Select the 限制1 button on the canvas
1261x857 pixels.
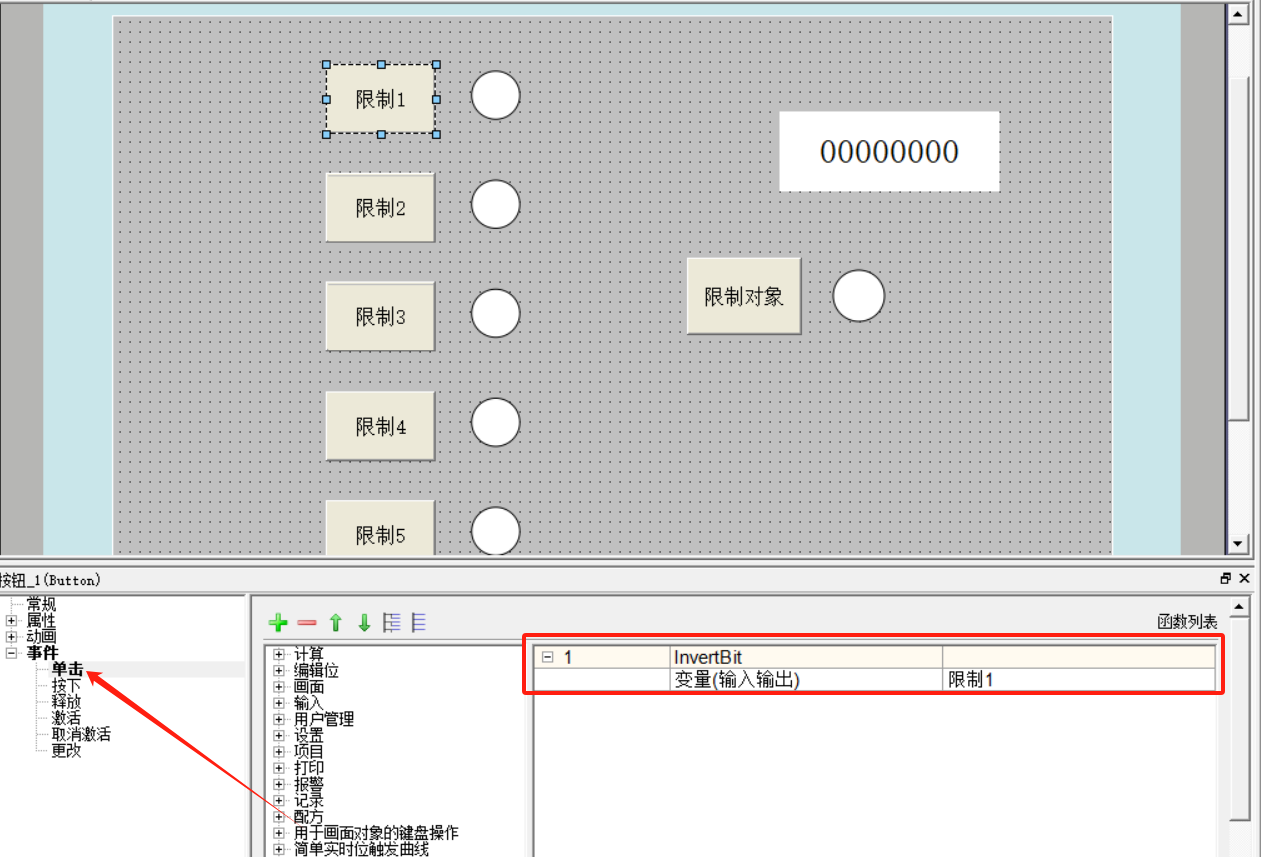[380, 99]
